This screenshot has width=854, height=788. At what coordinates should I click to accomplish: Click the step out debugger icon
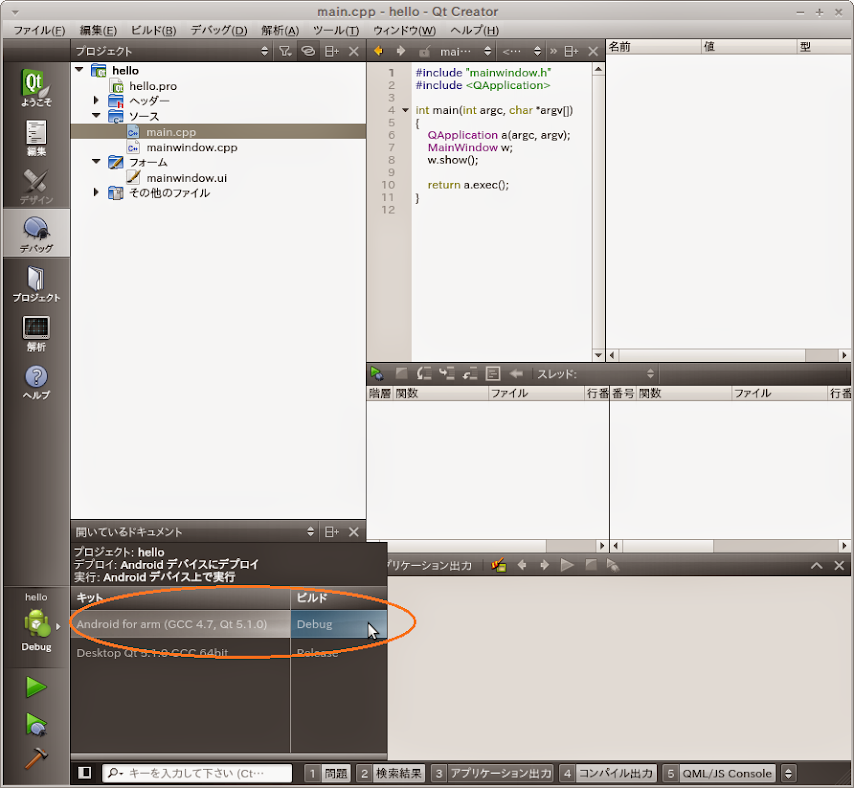point(469,374)
